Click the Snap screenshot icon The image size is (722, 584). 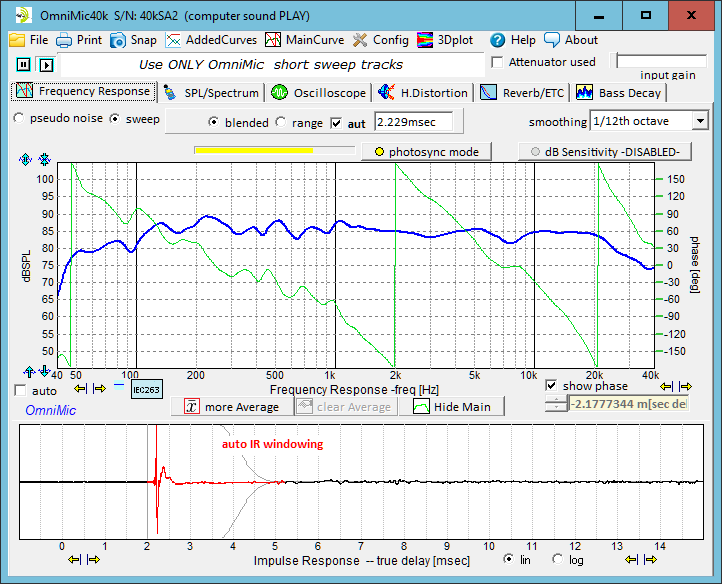tap(133, 40)
